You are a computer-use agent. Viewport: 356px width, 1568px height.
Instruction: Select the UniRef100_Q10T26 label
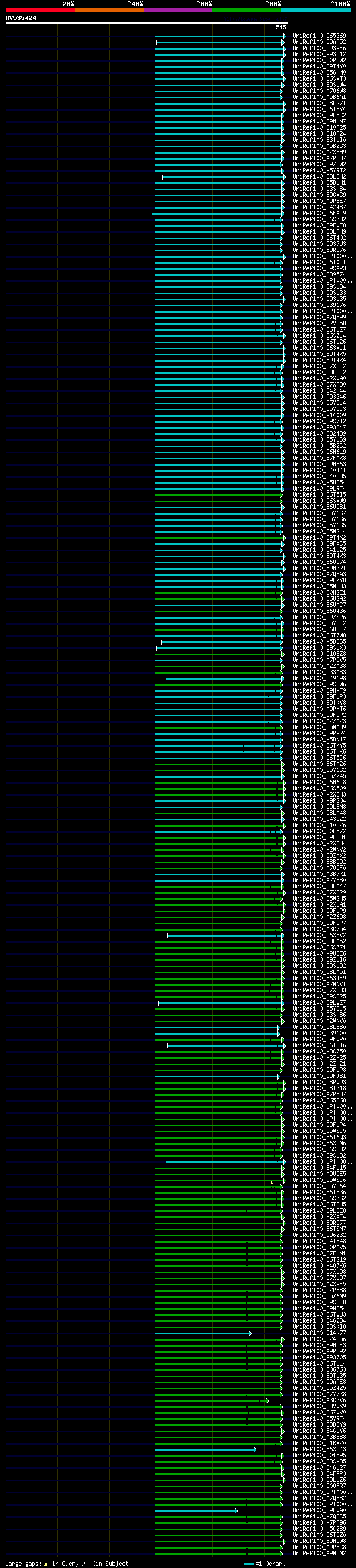pyautogui.click(x=319, y=825)
